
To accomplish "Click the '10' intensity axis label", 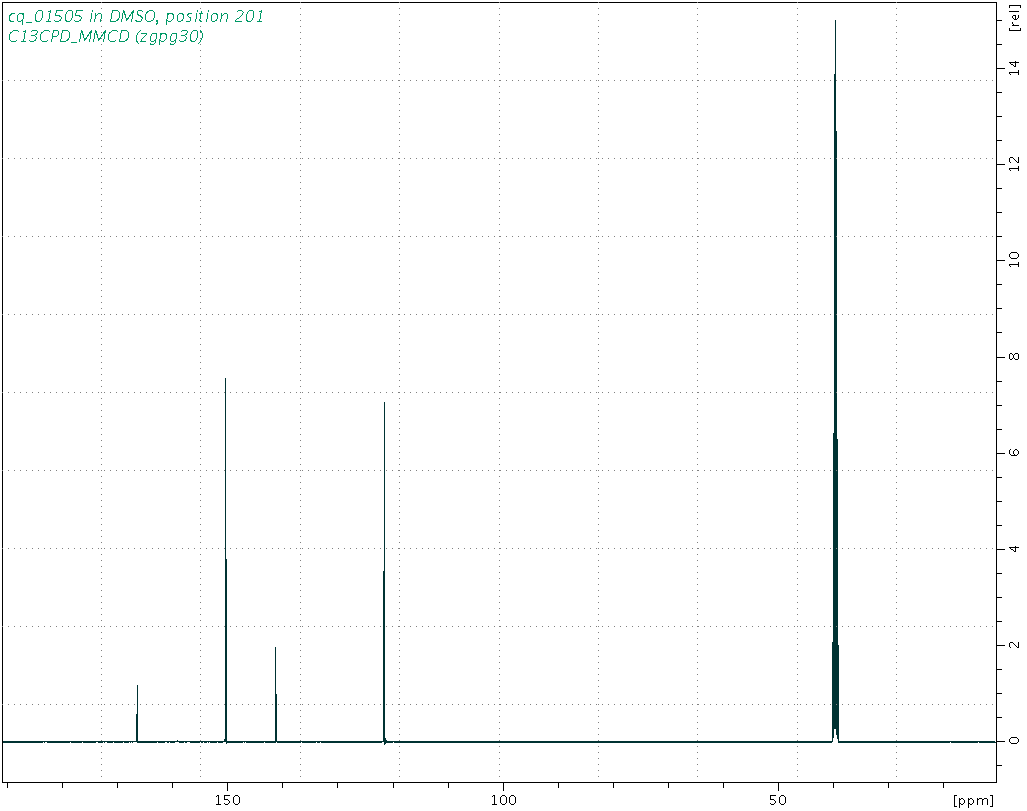I will tap(1014, 259).
